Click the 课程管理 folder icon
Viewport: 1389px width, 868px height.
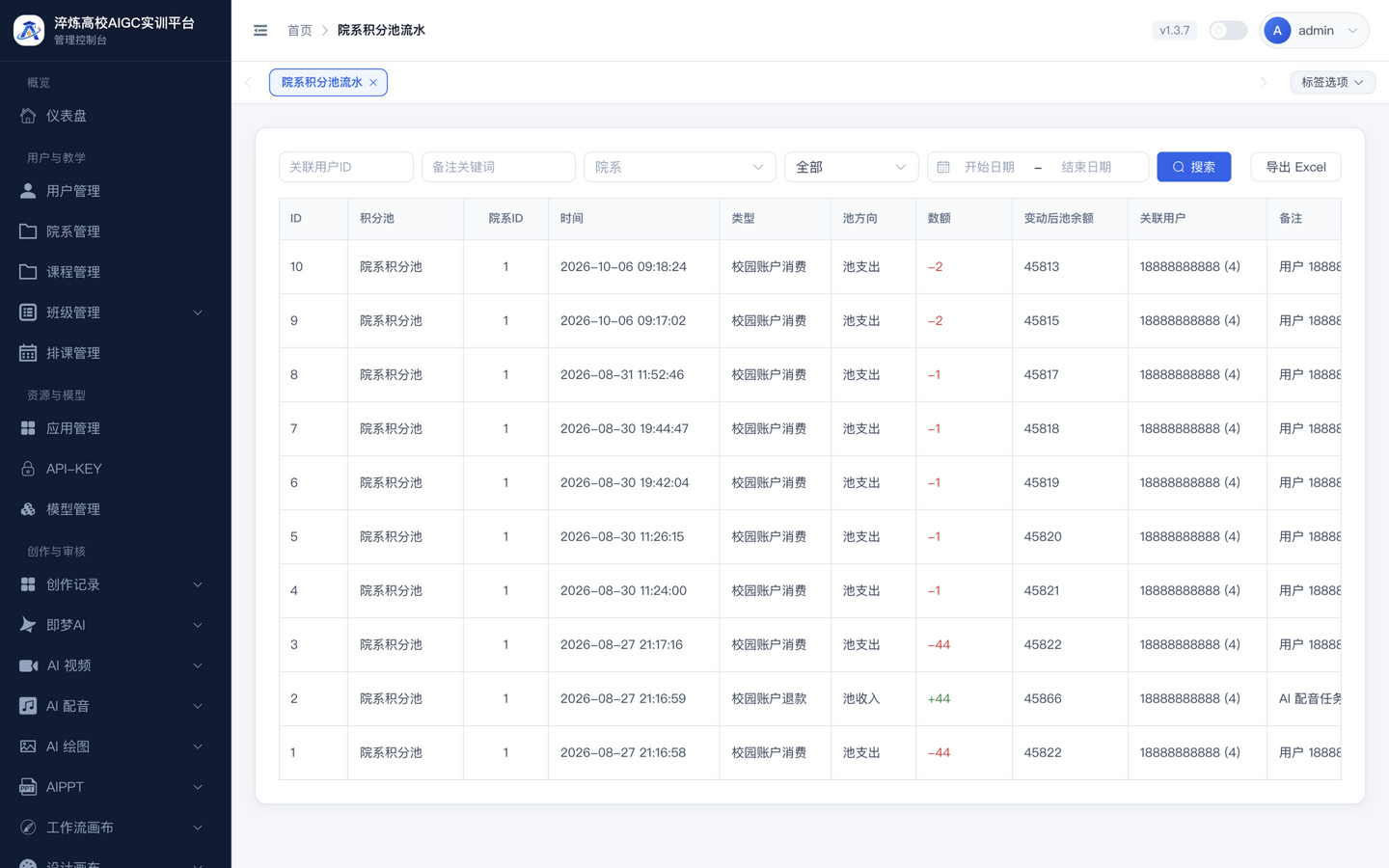click(28, 272)
